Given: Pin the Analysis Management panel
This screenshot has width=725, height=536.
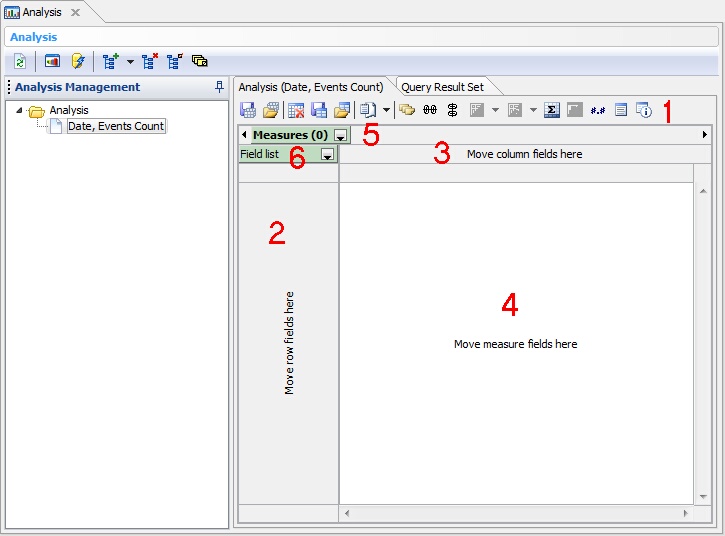Looking at the screenshot, I should tap(220, 86).
